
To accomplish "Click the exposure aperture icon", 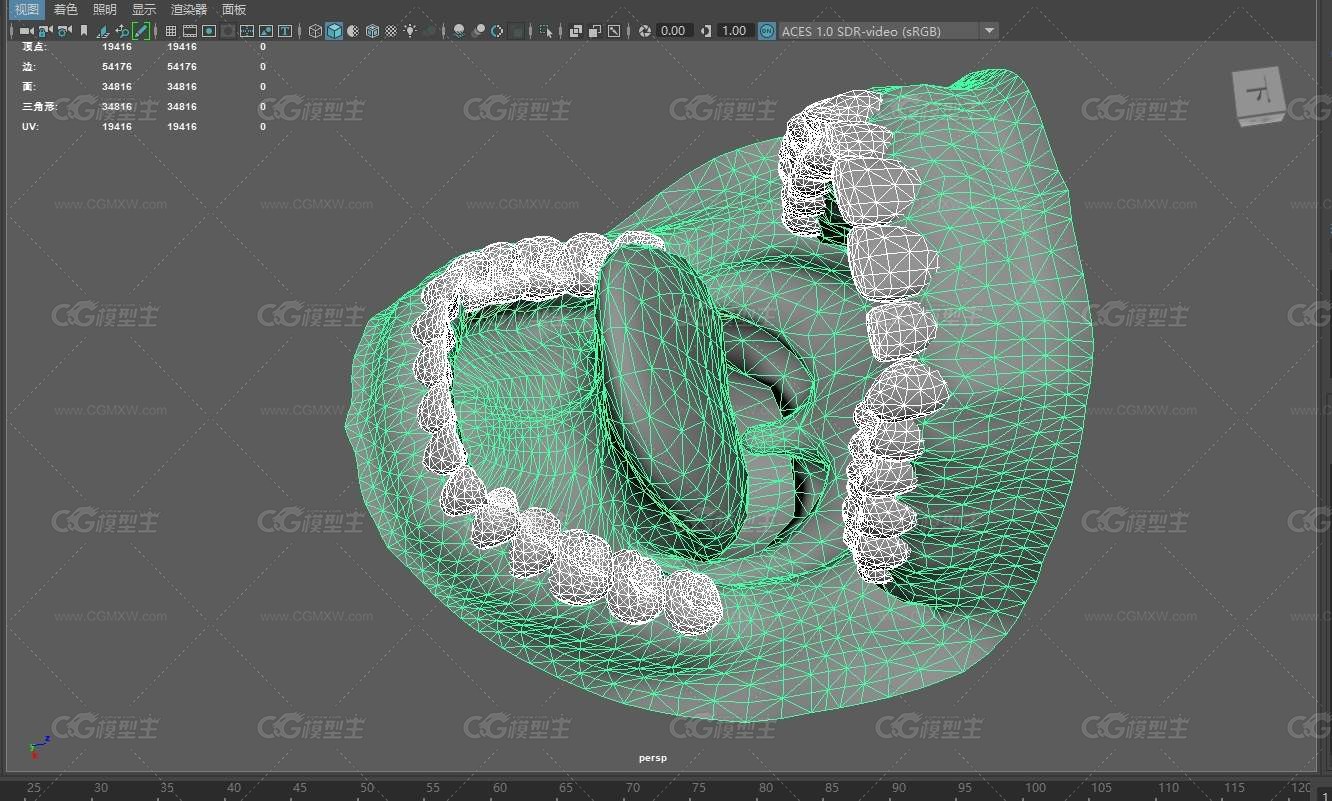I will pyautogui.click(x=645, y=31).
